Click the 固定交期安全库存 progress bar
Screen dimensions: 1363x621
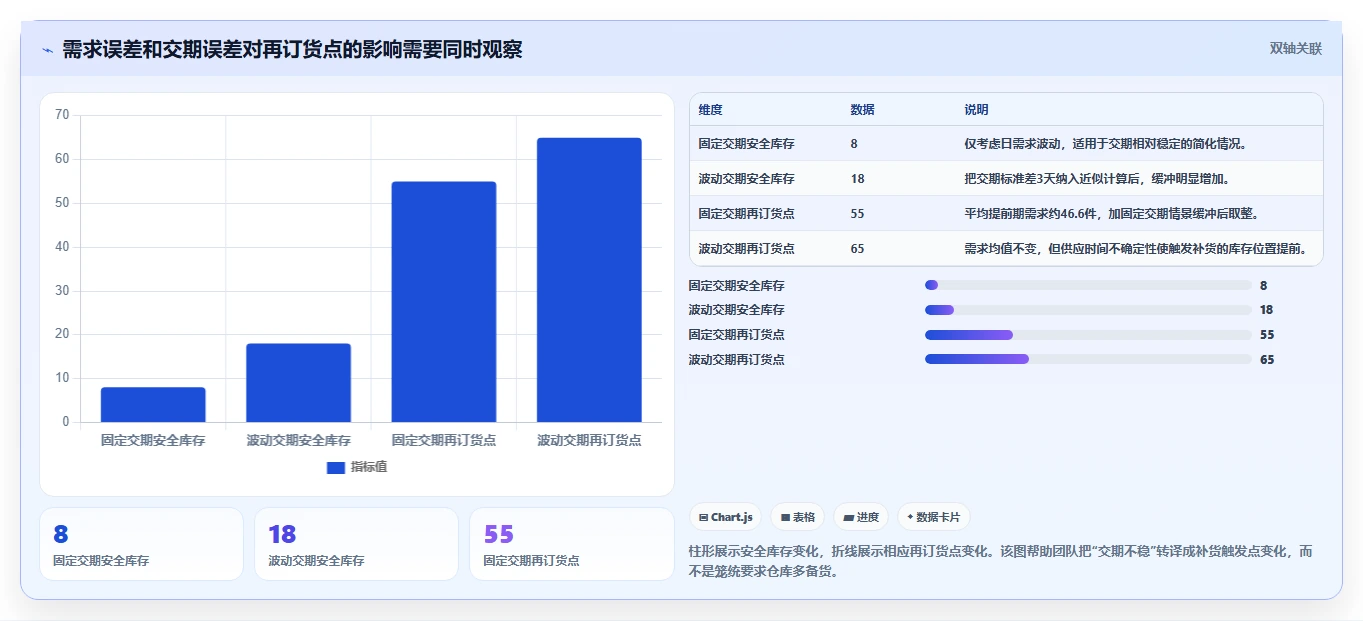(1088, 285)
